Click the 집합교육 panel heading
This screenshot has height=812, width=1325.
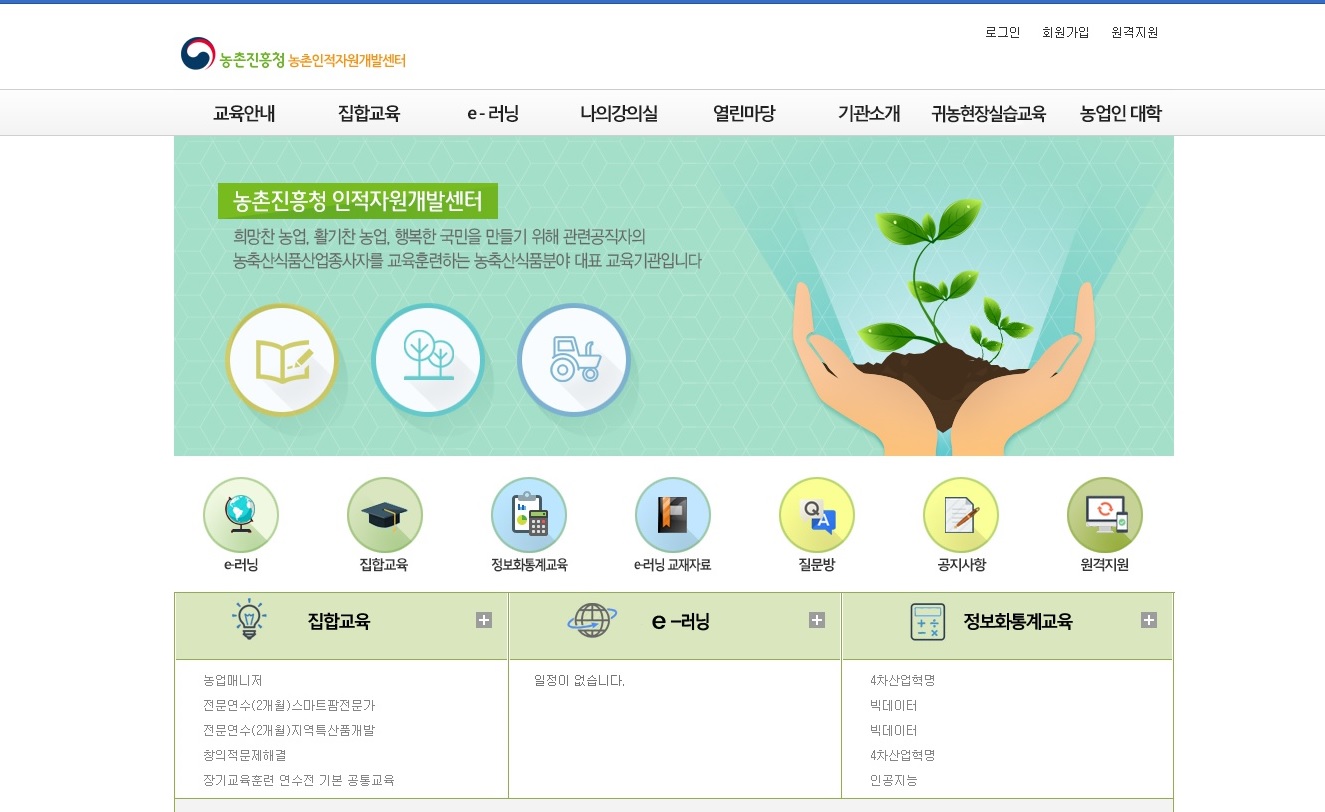pos(339,621)
